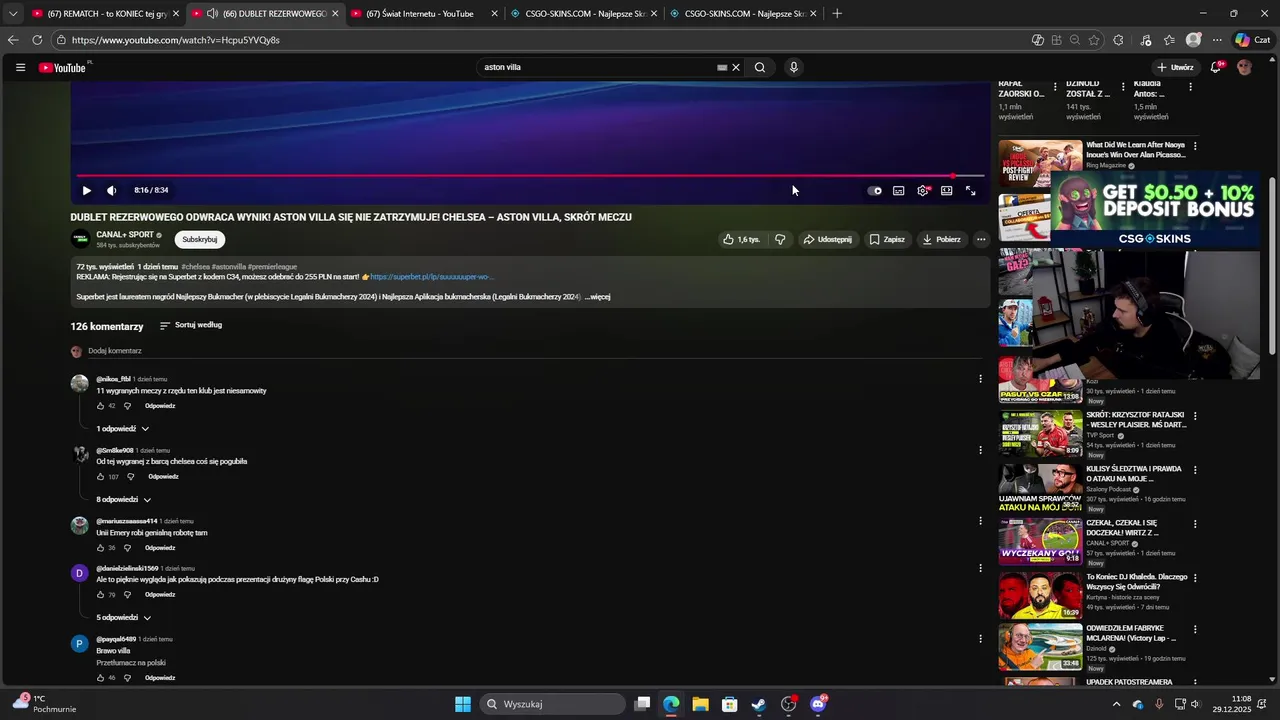Screen dimensions: 1280x720
Task: Clear the search text with the X icon
Action: tap(736, 68)
